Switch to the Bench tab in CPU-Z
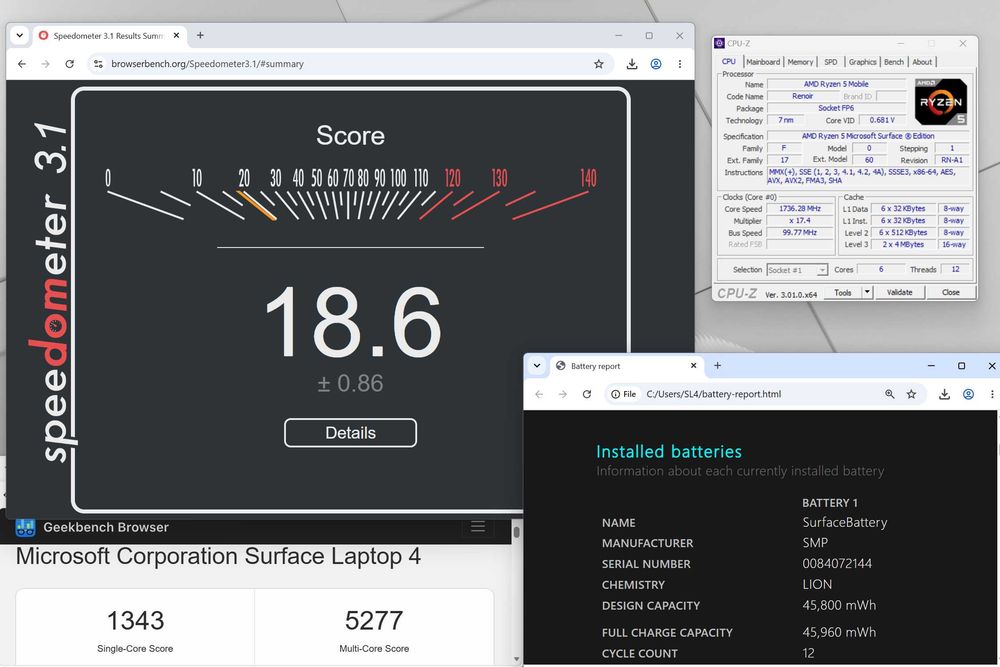The width and height of the screenshot is (1000, 667). pos(893,62)
